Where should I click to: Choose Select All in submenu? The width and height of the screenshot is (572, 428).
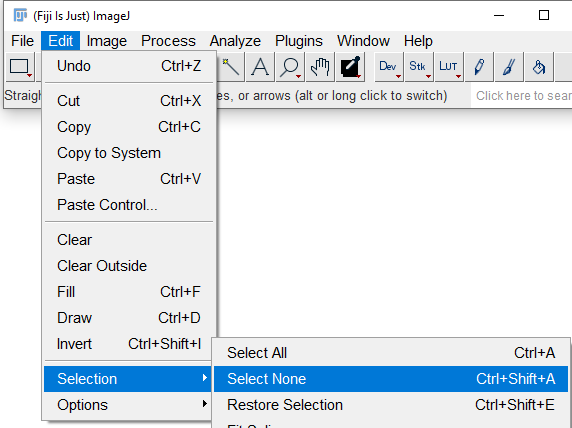tap(391, 353)
